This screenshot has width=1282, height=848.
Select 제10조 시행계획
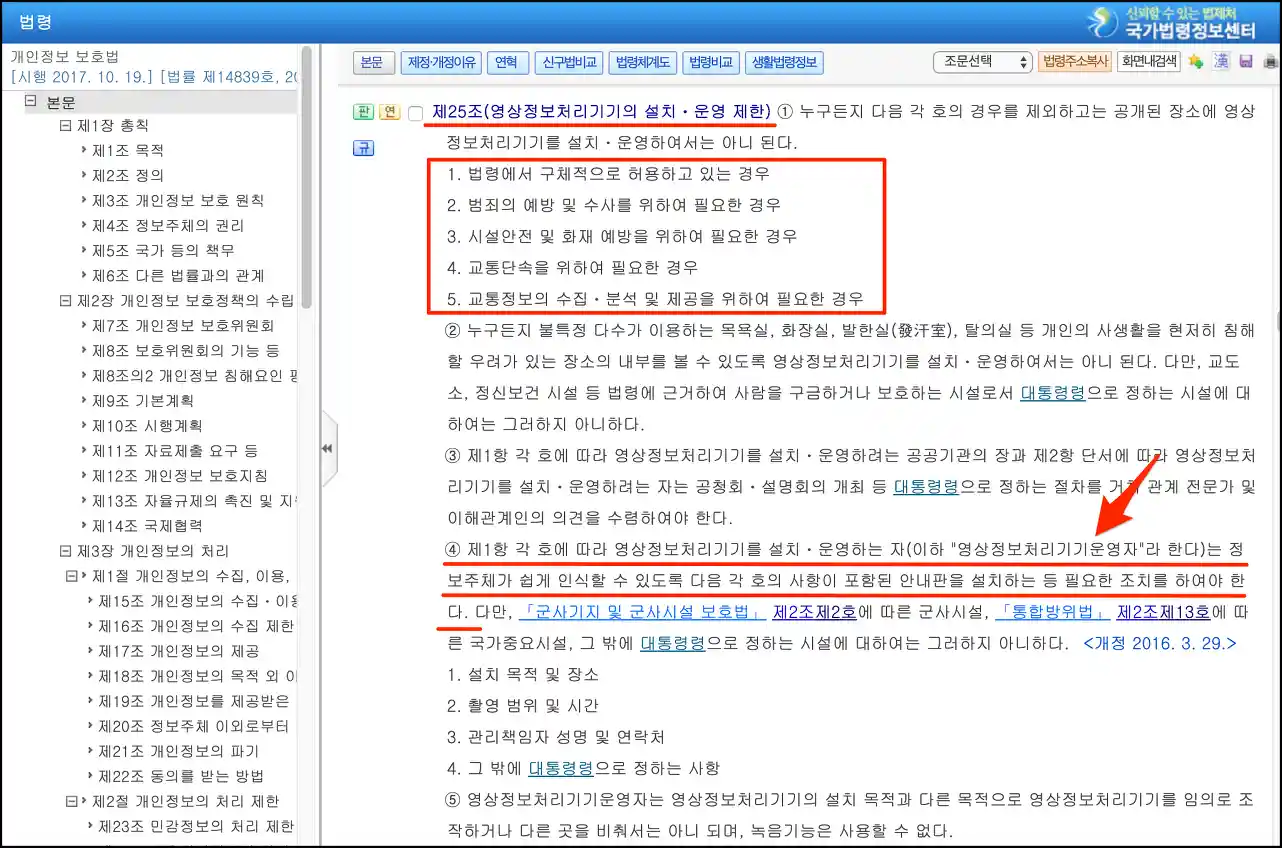coord(148,425)
